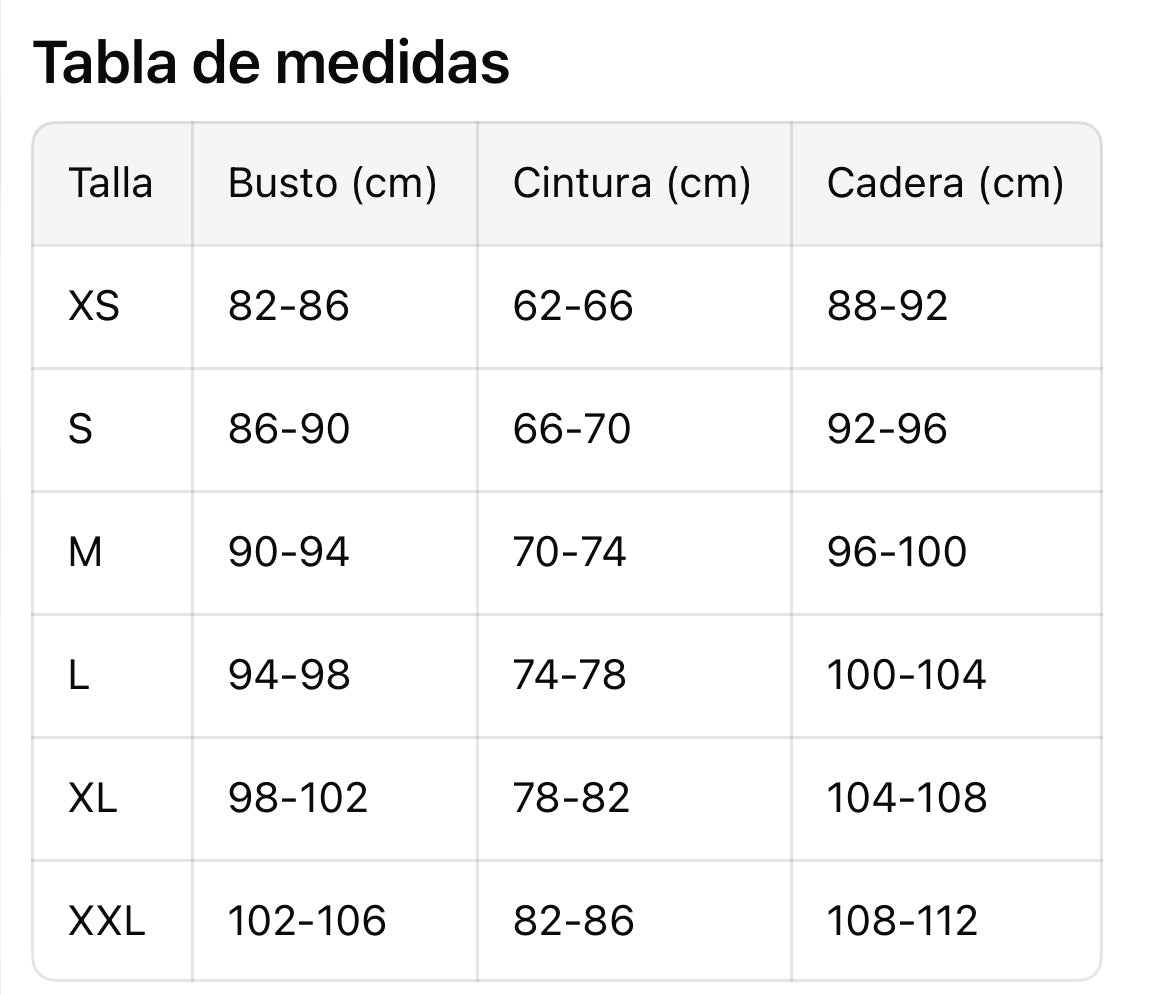Screen dimensions: 1153x995
Task: Select the Cadera (cm) column header
Action: (946, 183)
